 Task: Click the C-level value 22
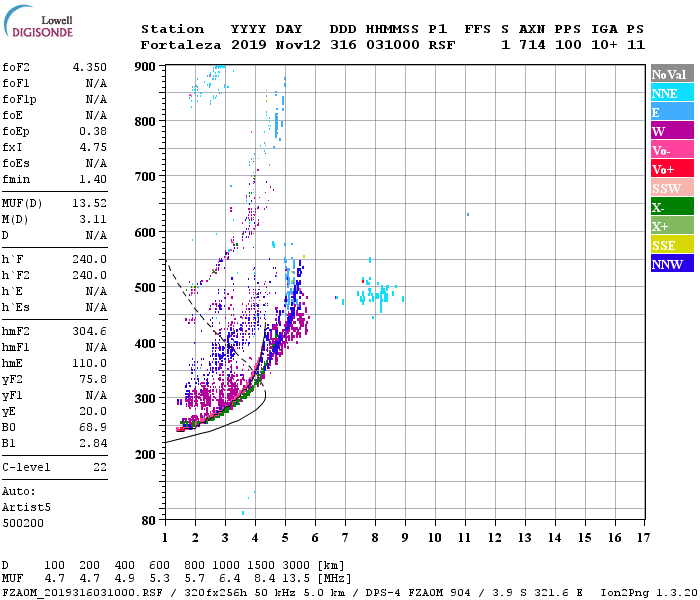pos(100,467)
